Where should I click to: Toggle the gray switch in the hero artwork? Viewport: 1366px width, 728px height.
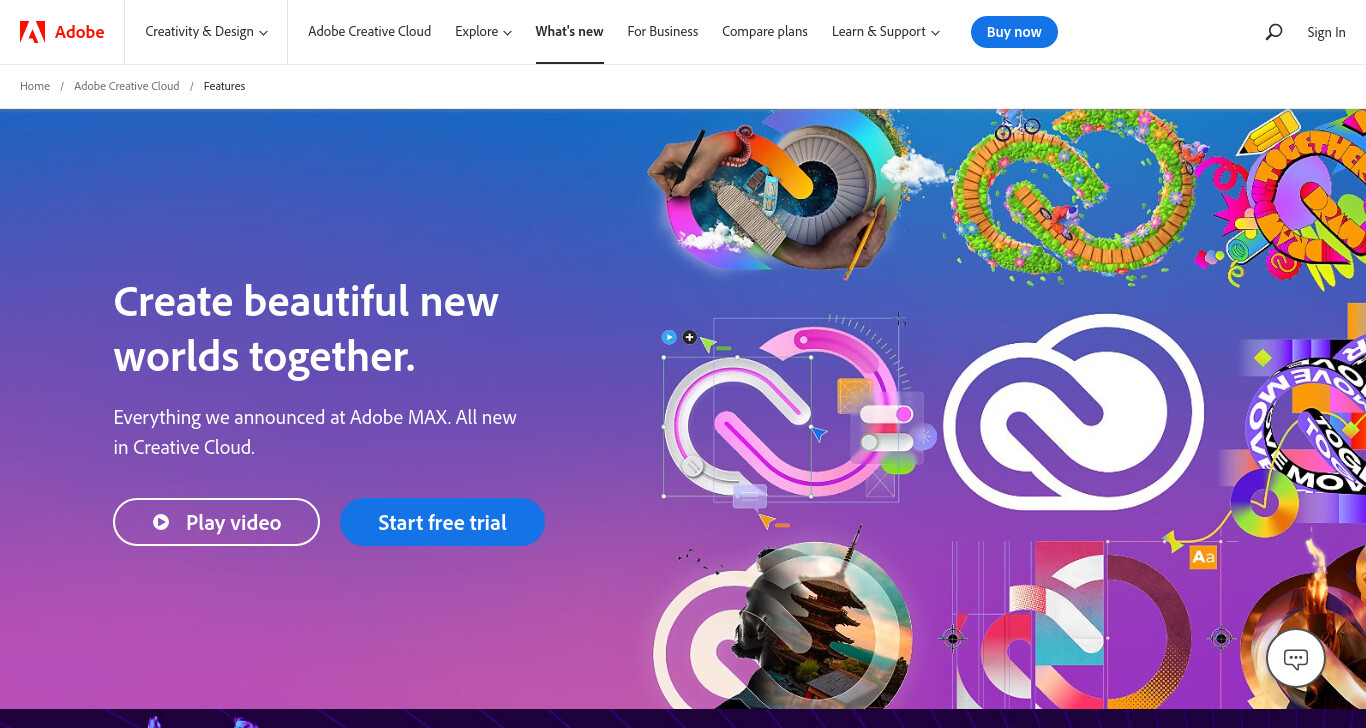[887, 441]
